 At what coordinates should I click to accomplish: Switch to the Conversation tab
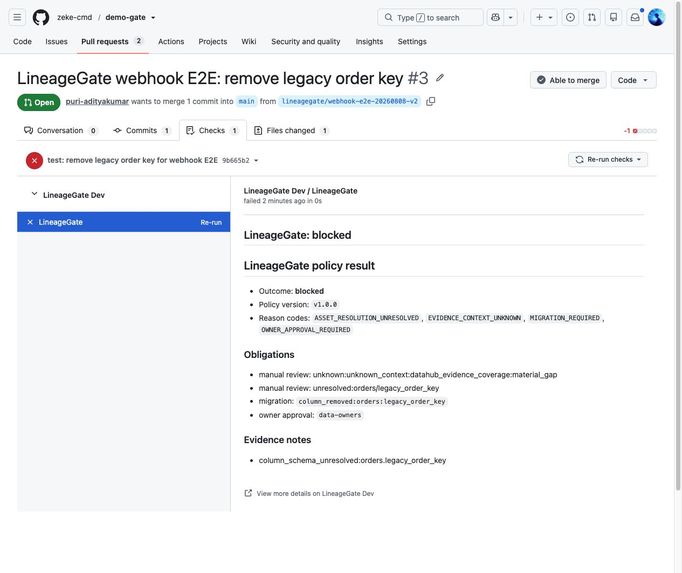pyautogui.click(x=60, y=131)
